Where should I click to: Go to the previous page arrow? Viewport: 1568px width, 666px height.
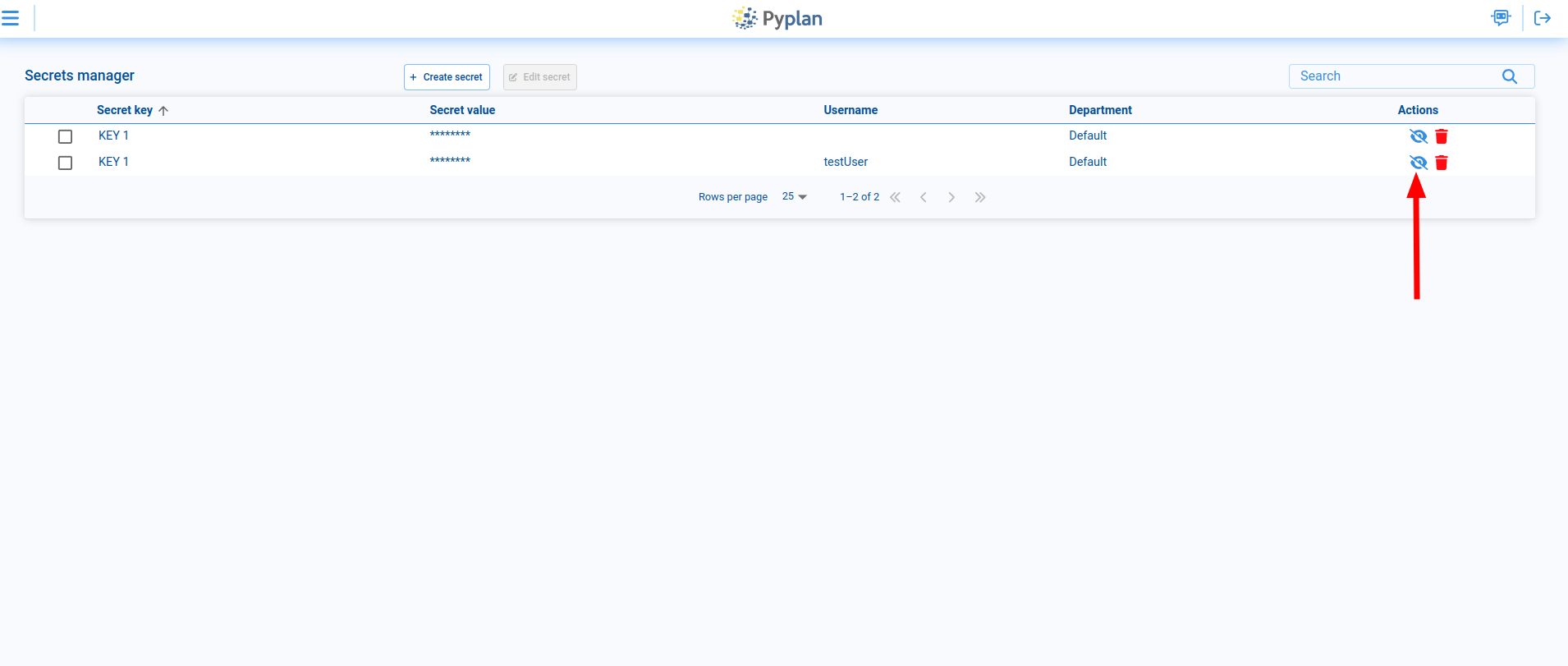tap(924, 197)
